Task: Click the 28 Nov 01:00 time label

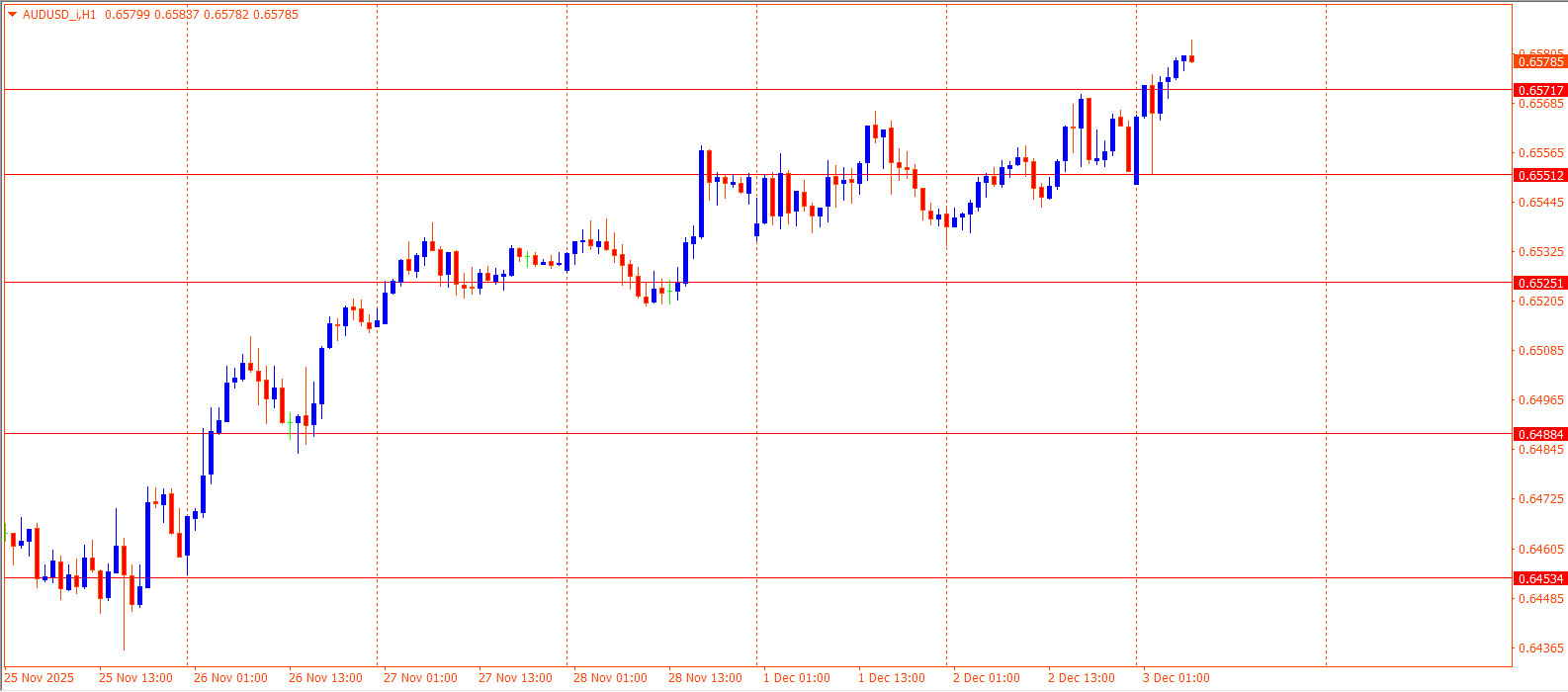Action: coord(610,678)
